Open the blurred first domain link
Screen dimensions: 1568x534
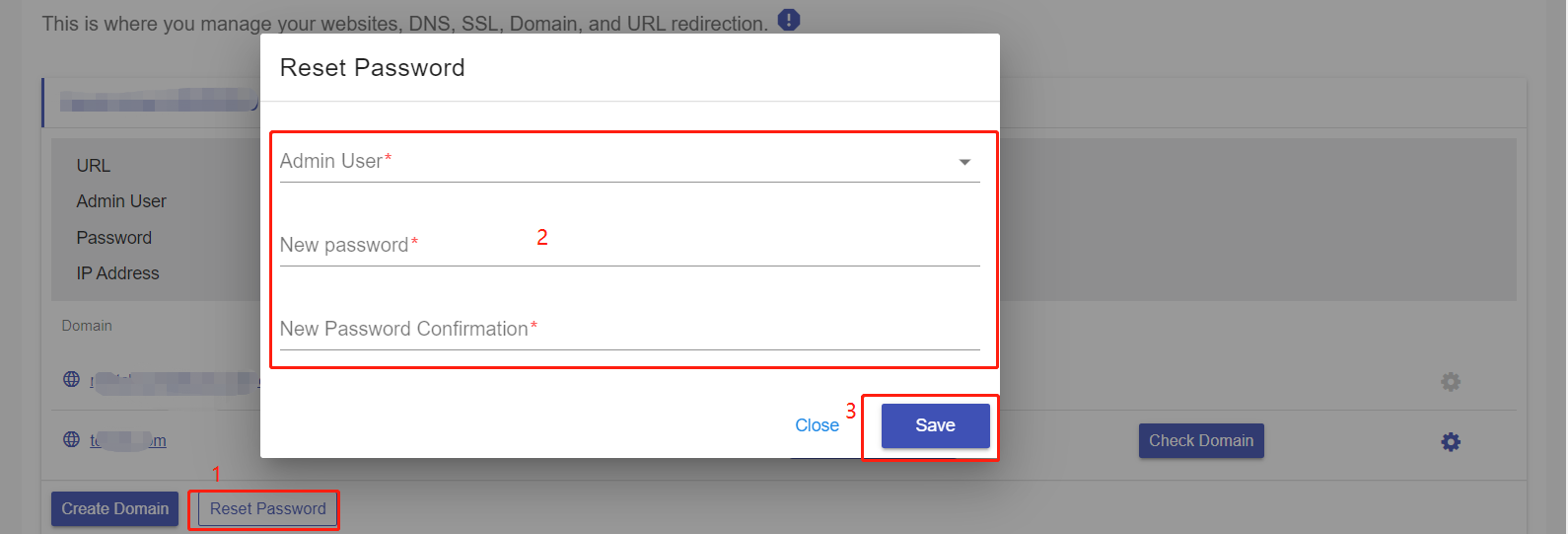pyautogui.click(x=173, y=382)
